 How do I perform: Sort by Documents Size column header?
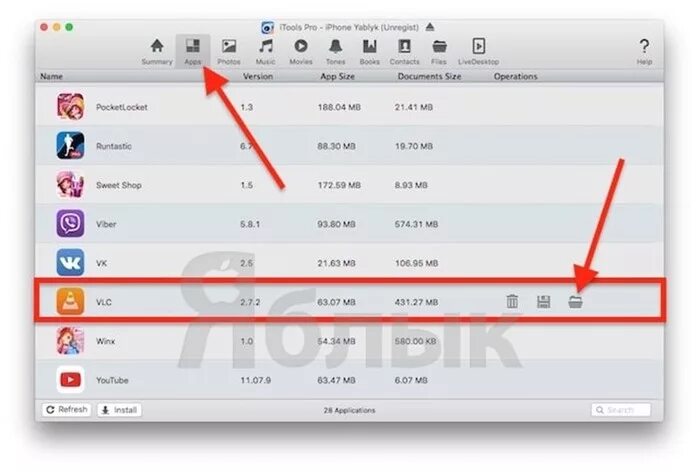point(429,76)
